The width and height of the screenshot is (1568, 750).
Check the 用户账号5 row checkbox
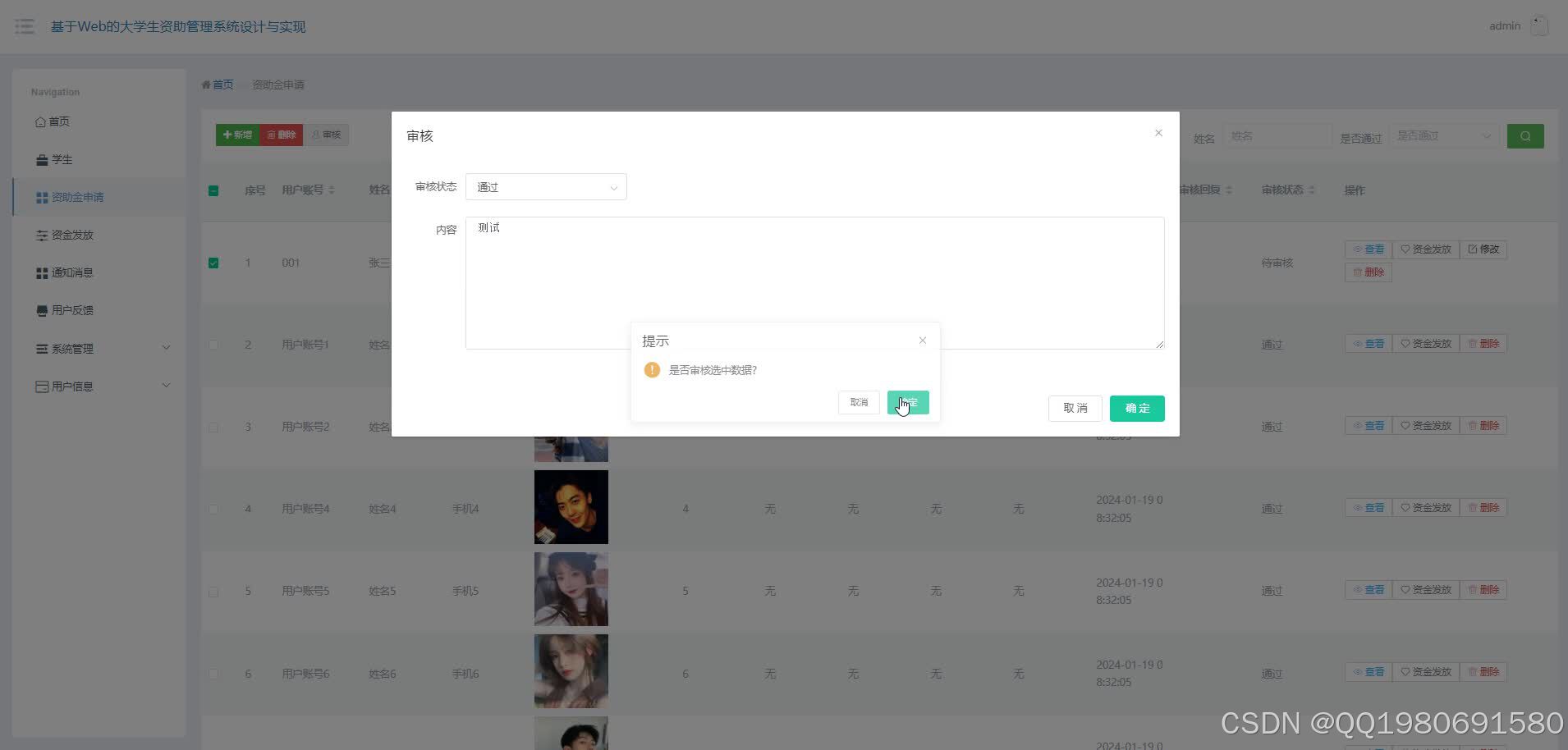click(213, 592)
